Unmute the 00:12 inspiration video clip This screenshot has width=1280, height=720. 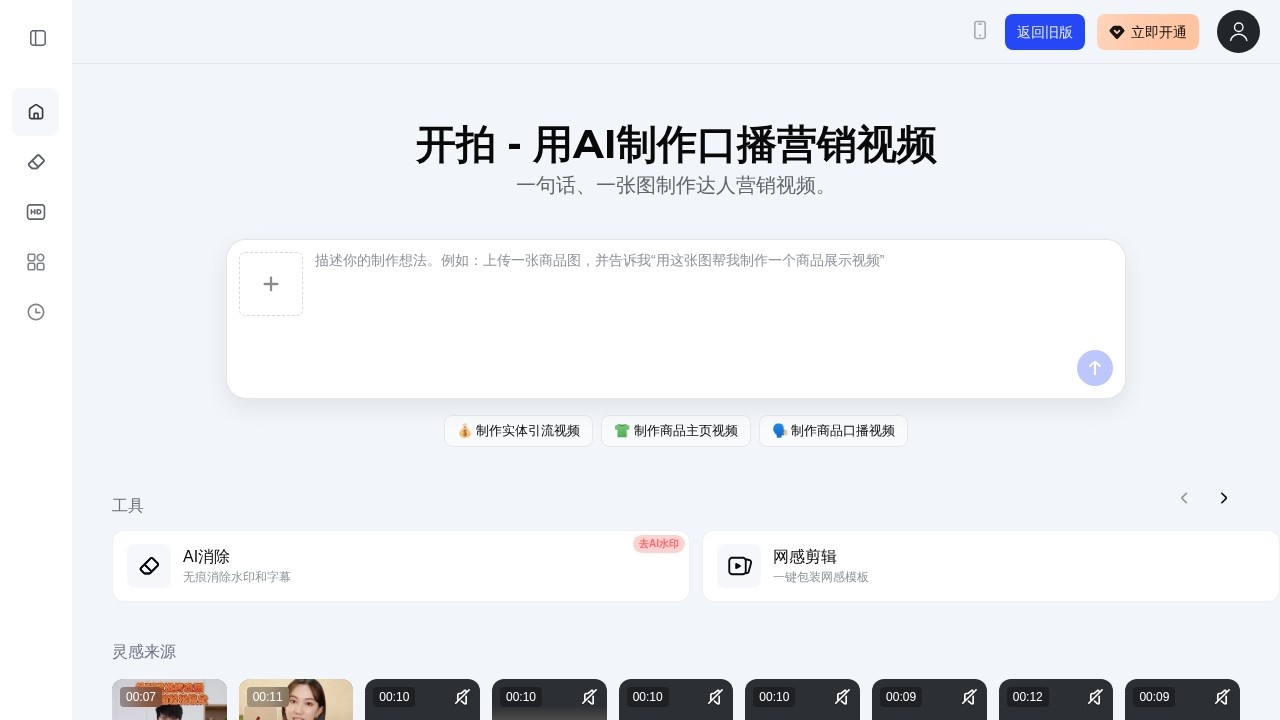point(1095,697)
